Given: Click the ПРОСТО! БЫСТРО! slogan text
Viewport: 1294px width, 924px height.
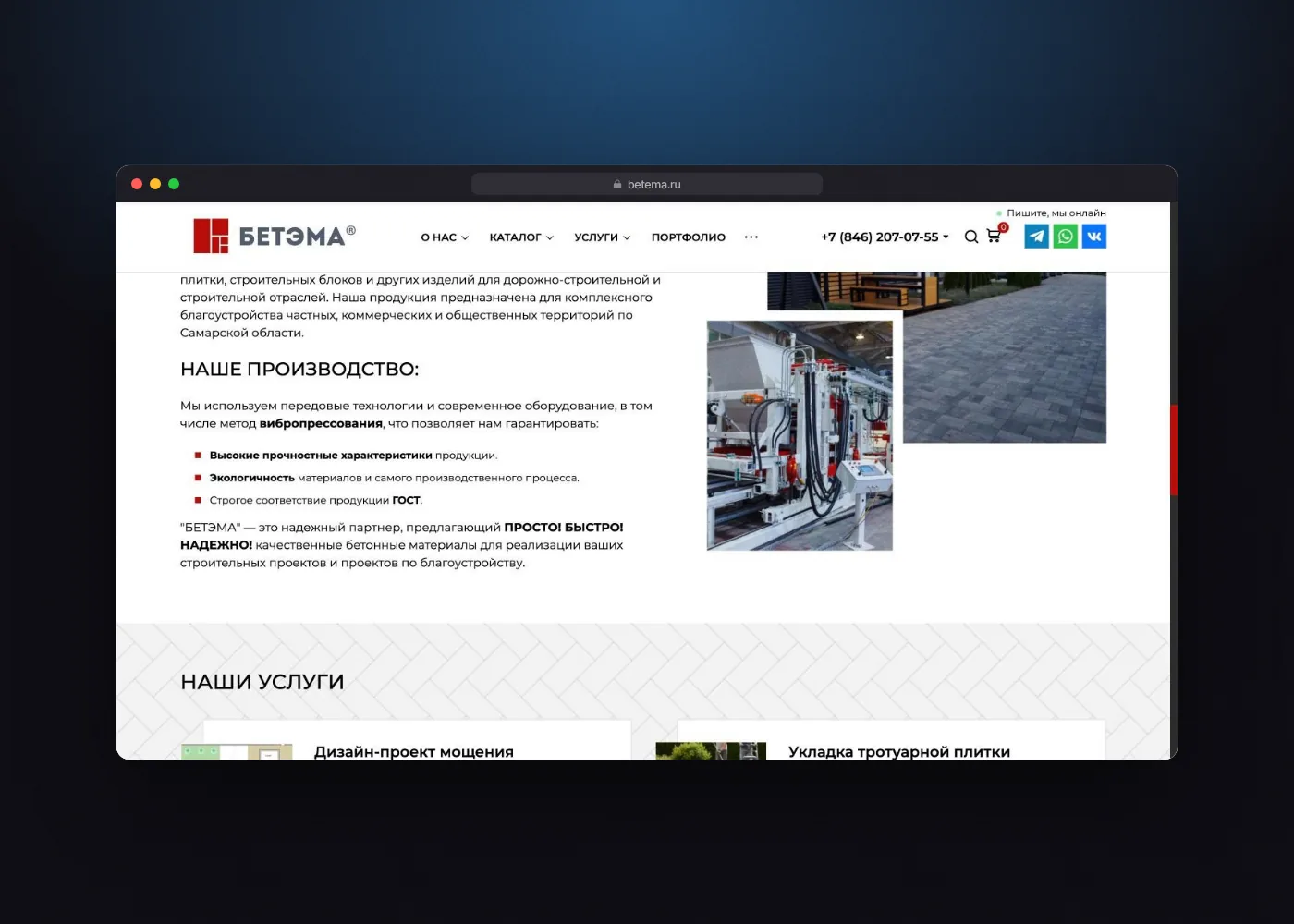Looking at the screenshot, I should (x=563, y=528).
